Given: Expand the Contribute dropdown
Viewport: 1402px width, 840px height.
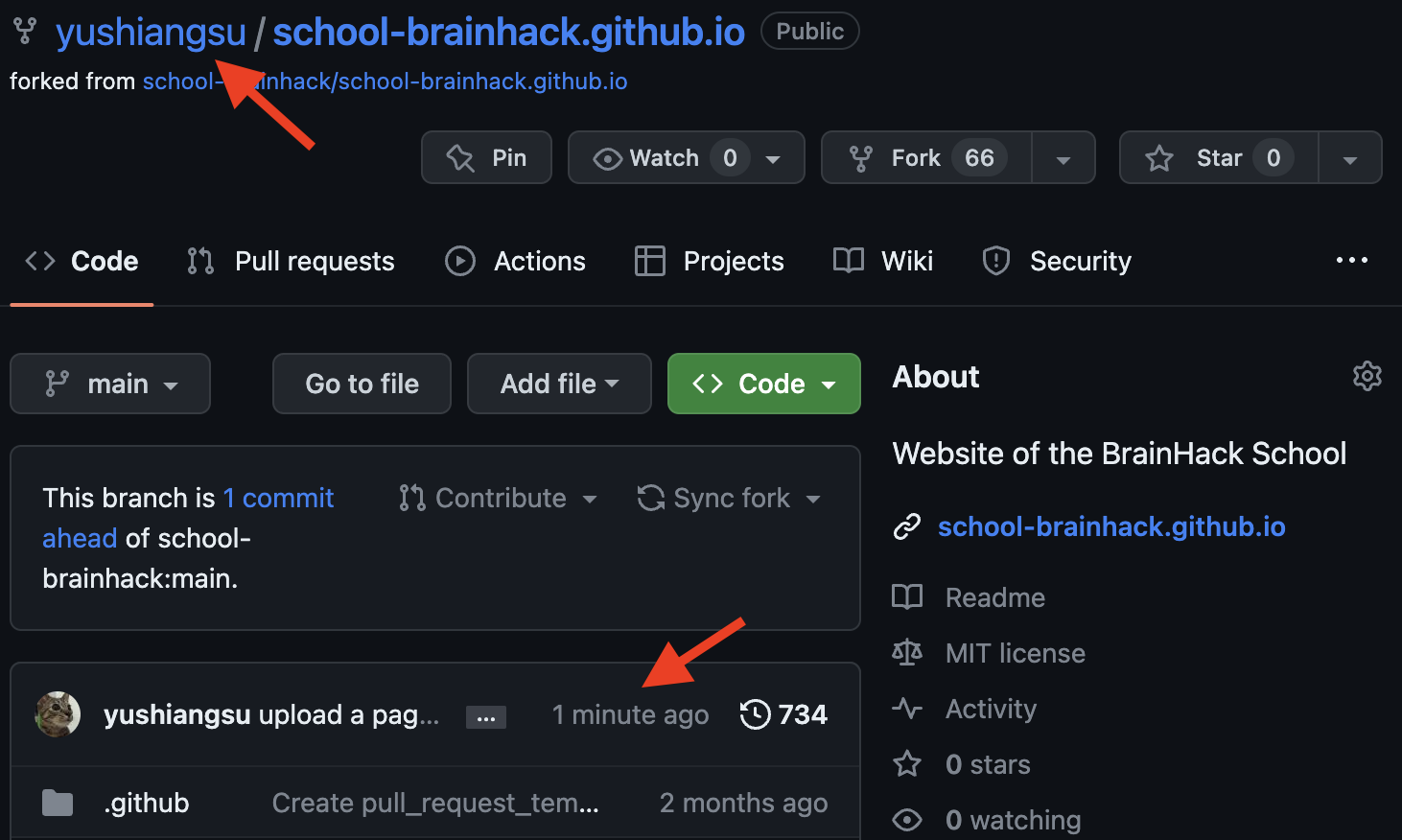Looking at the screenshot, I should click(499, 498).
